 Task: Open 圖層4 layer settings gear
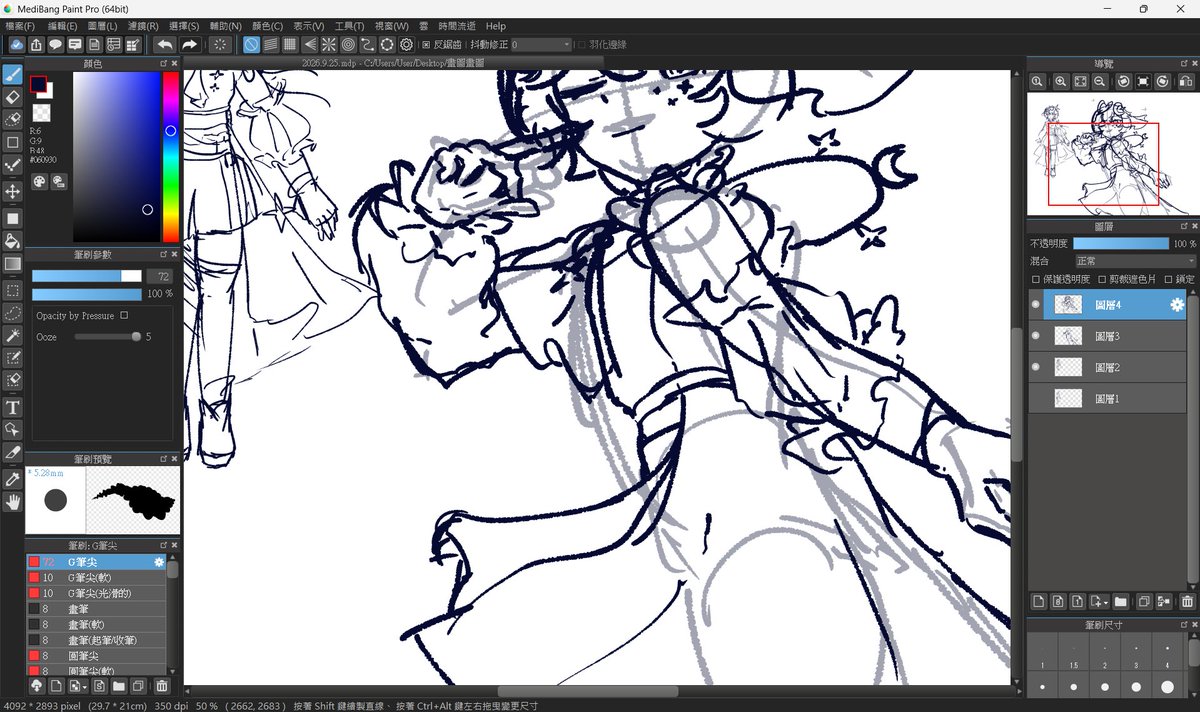click(x=1176, y=305)
